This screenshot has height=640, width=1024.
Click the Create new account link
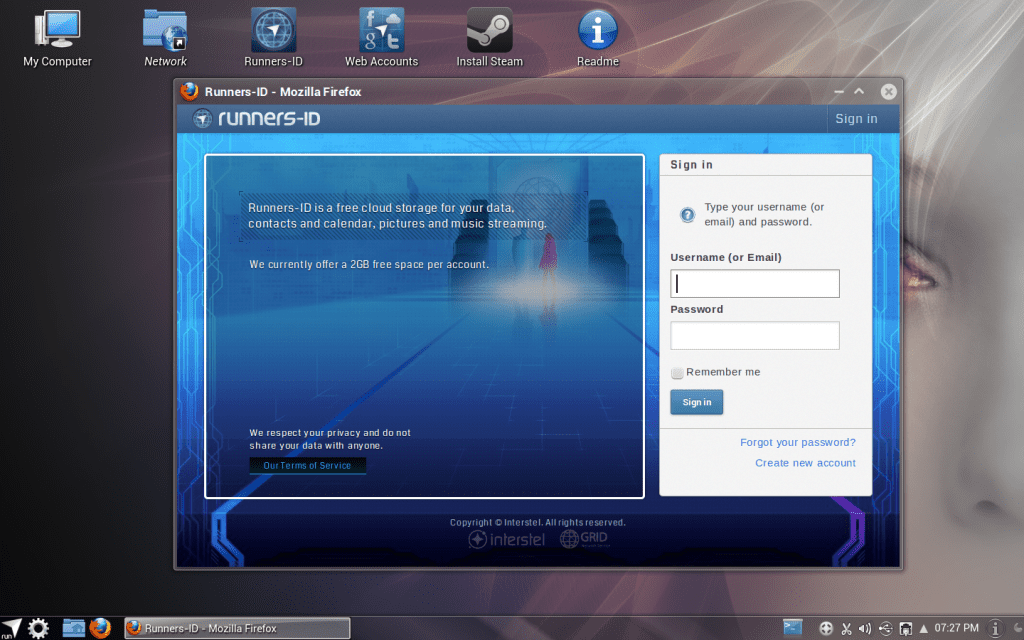[805, 463]
